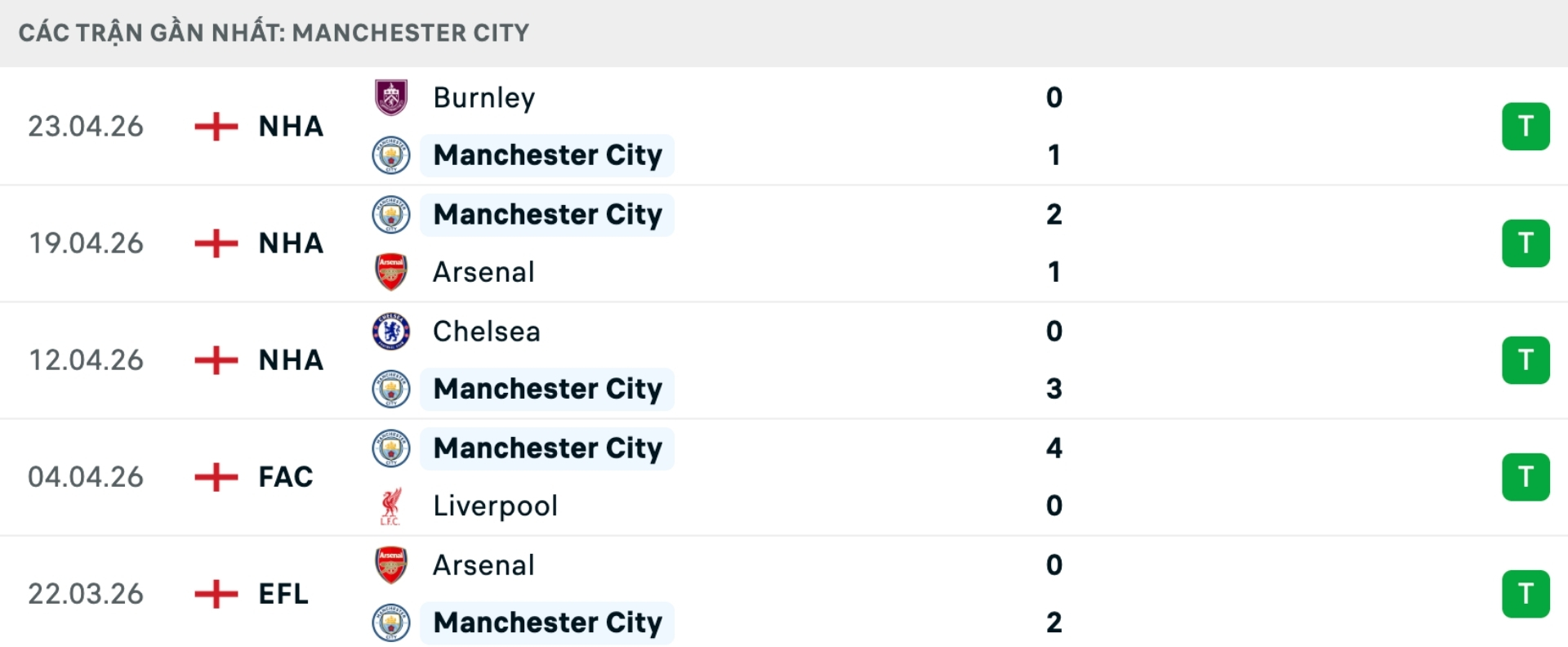The image size is (1568, 647).
Task: Select Manchester City name in 19.04.26 match
Action: 547,214
